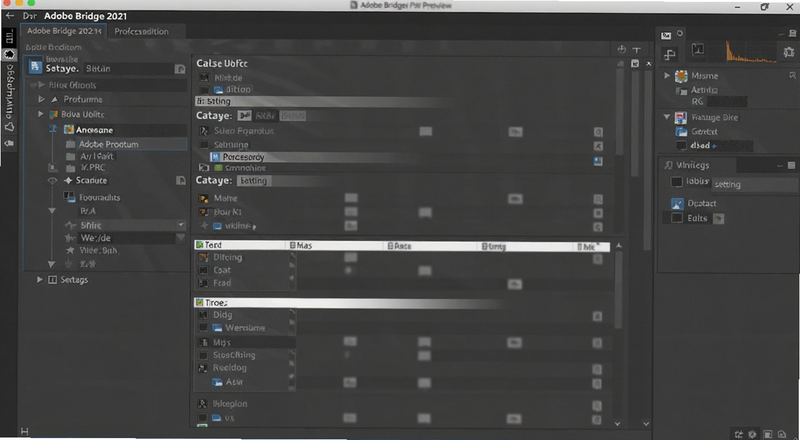Toggle the checkbox beside Rlist.de
This screenshot has width=800, height=440.
pos(204,78)
